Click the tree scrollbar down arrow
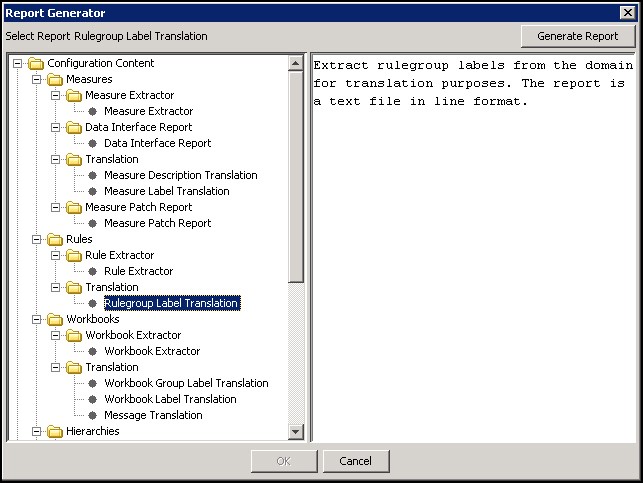The width and height of the screenshot is (643, 483). pos(296,432)
